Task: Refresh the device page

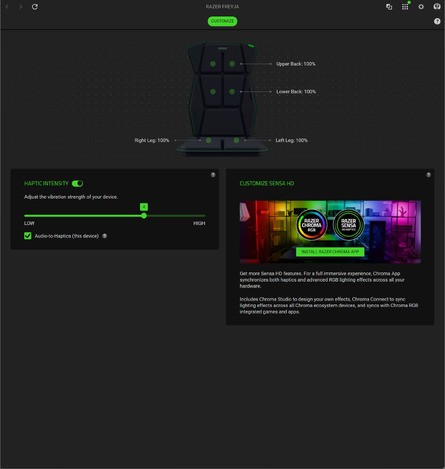Action: (x=35, y=7)
